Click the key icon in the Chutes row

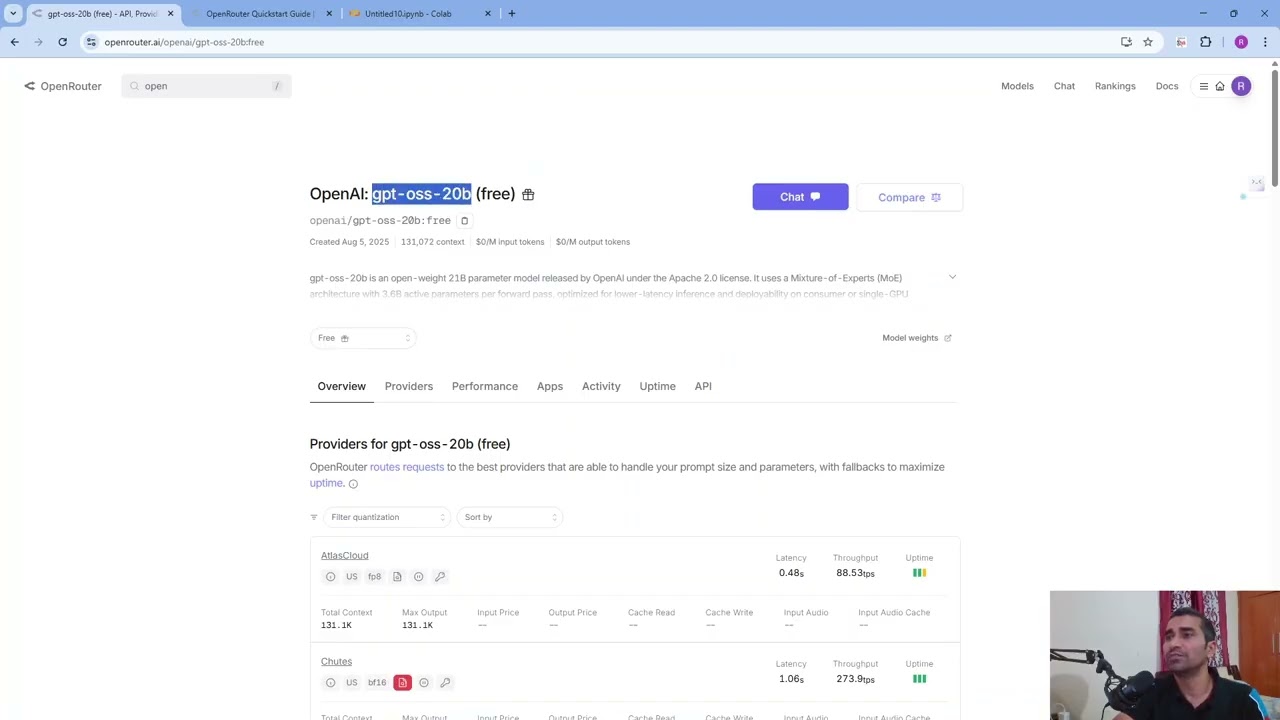click(445, 683)
